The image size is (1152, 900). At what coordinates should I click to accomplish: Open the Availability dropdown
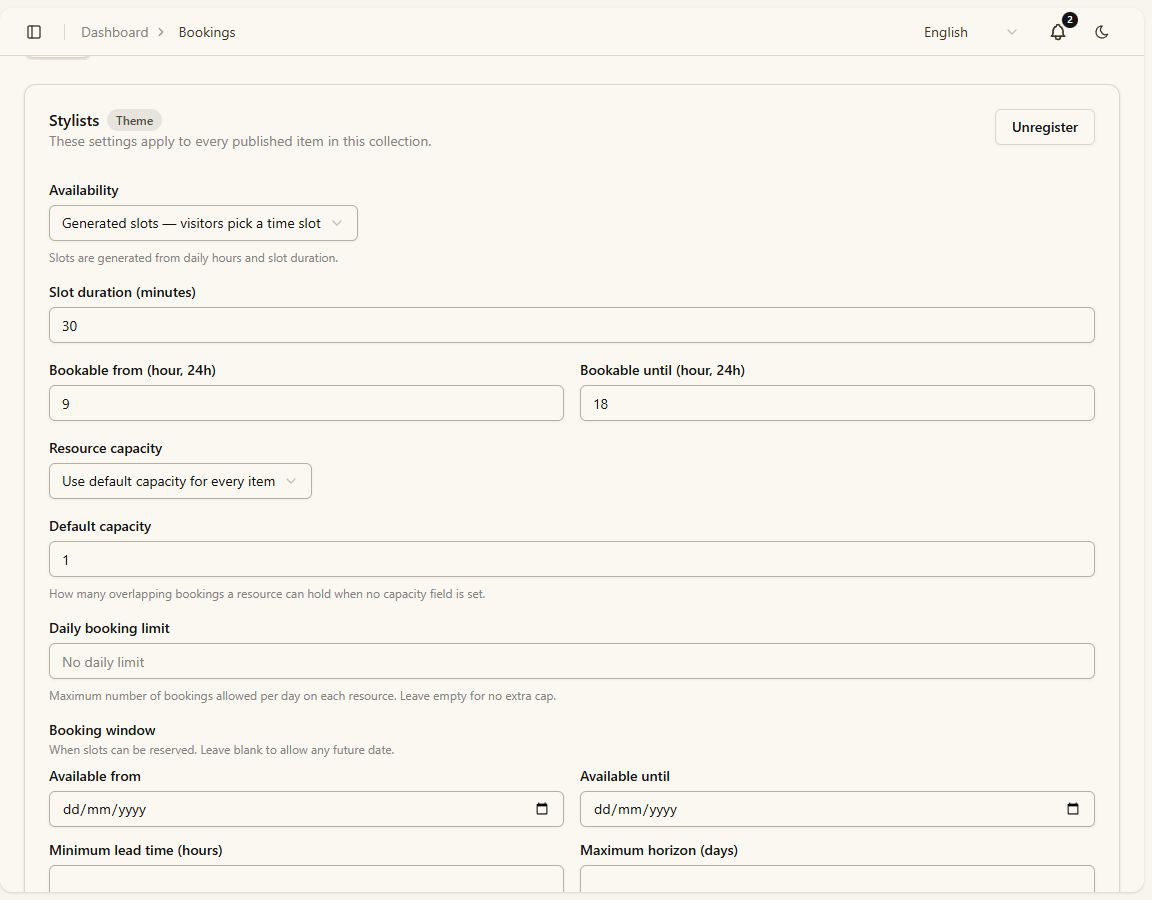point(204,223)
